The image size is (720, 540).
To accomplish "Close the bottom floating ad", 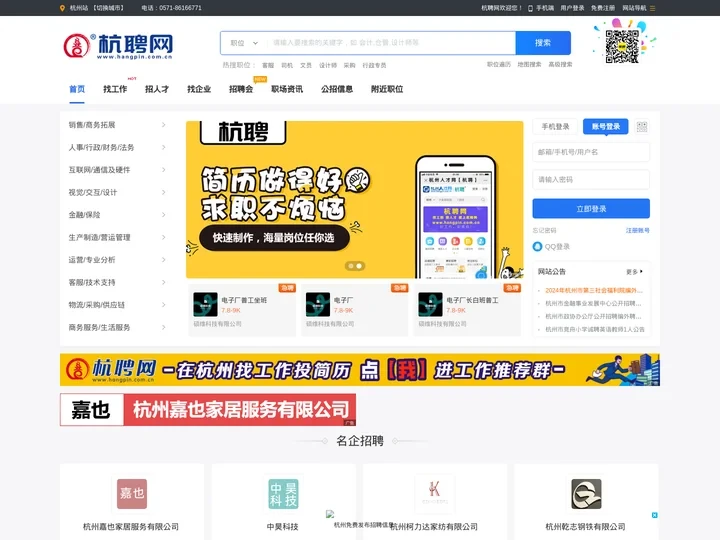I will tap(654, 515).
